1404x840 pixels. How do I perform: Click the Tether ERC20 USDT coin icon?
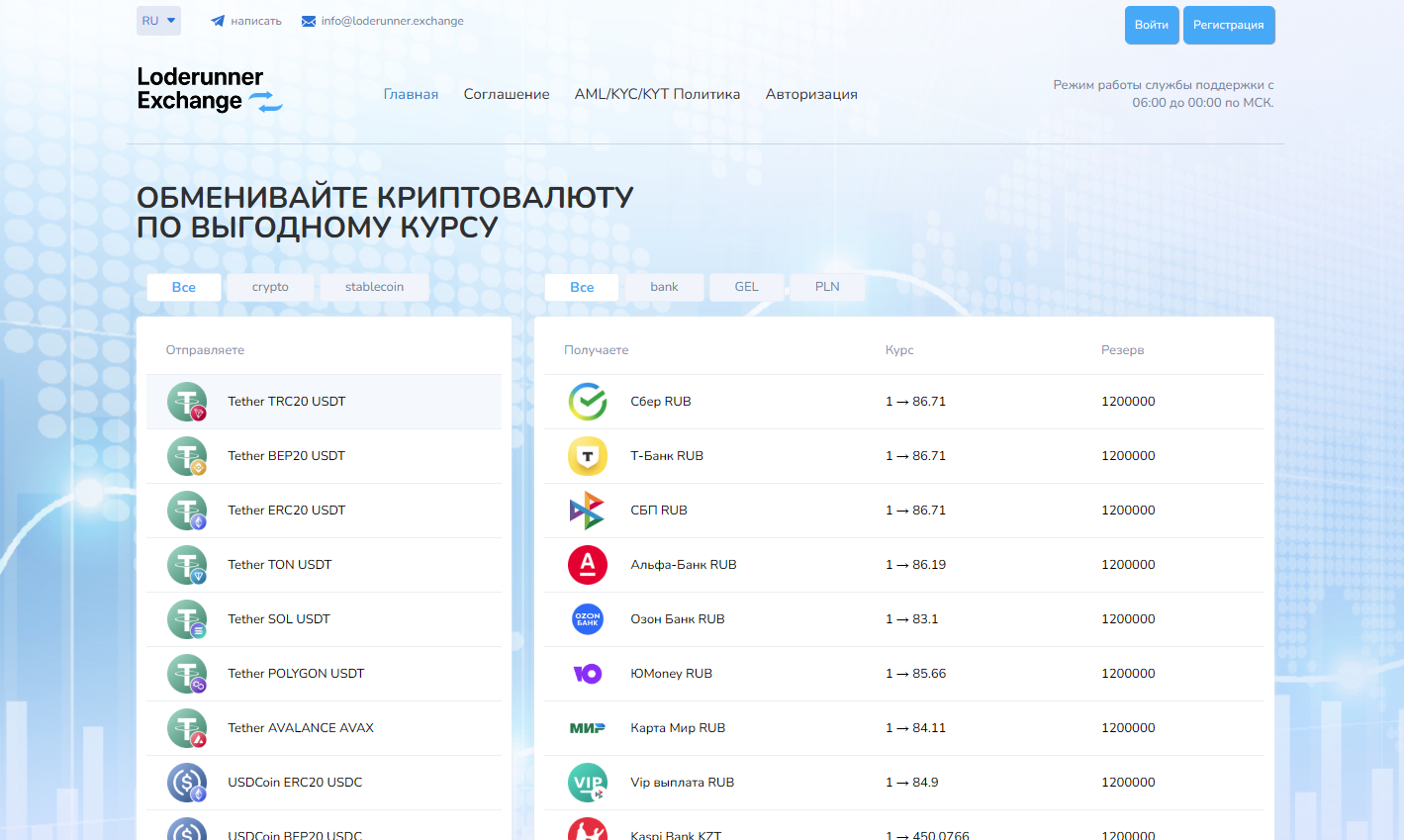point(187,511)
